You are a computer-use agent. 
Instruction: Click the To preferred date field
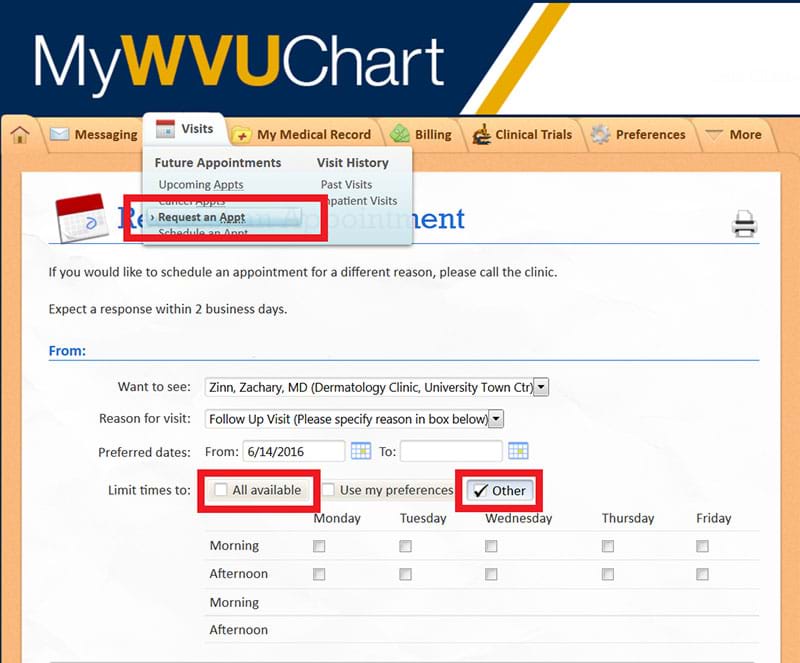(451, 451)
